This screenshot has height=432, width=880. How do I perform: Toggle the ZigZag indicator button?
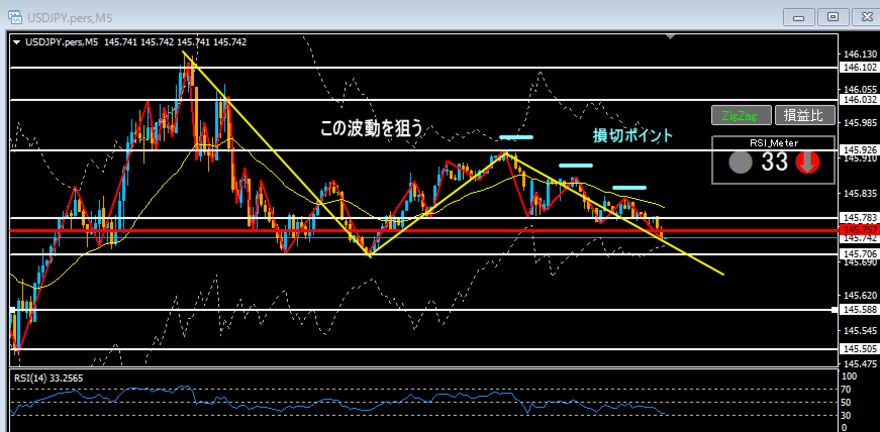pyautogui.click(x=740, y=115)
